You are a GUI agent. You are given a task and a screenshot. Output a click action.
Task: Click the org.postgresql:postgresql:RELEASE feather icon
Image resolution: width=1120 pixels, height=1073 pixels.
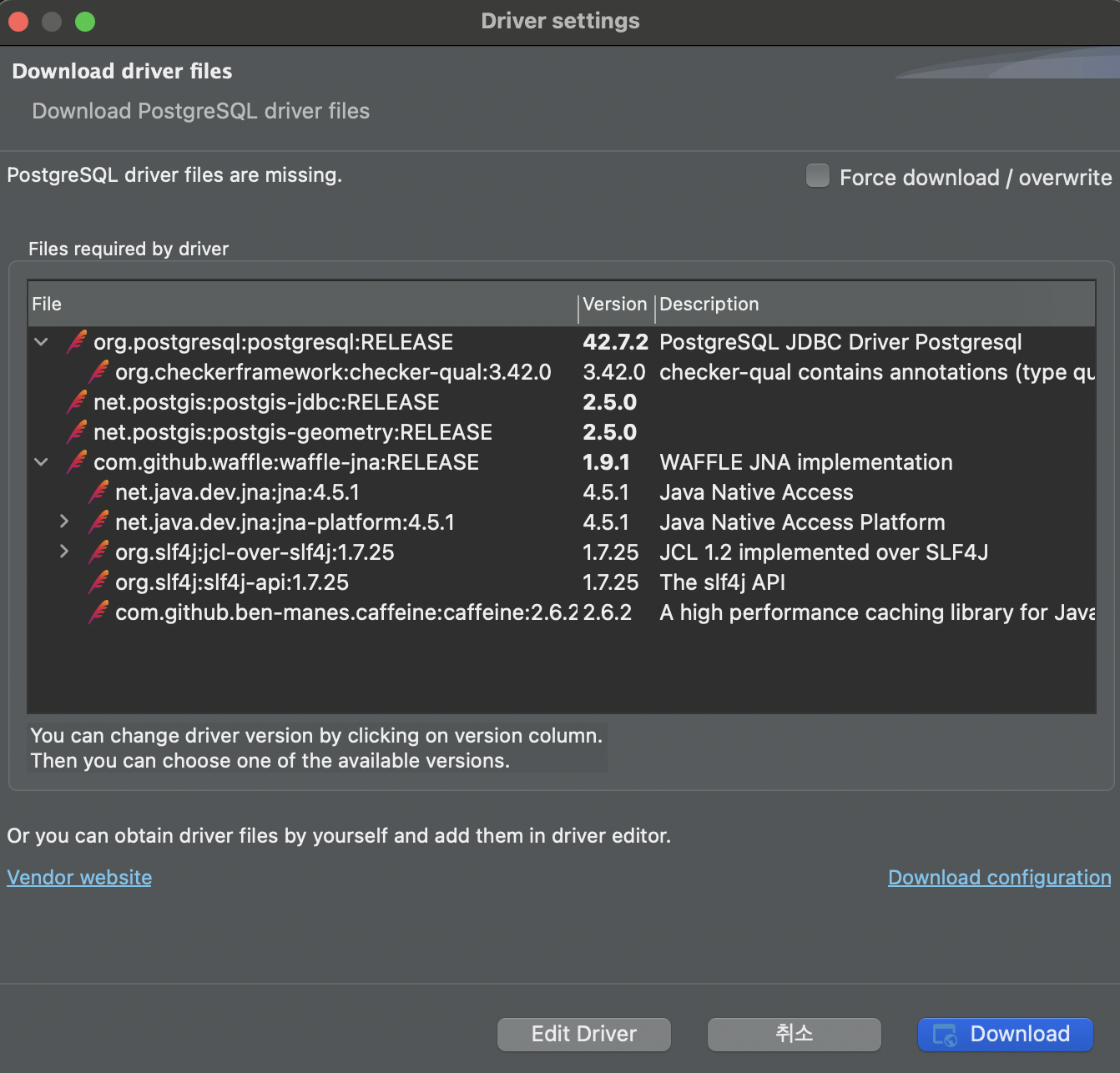78,342
